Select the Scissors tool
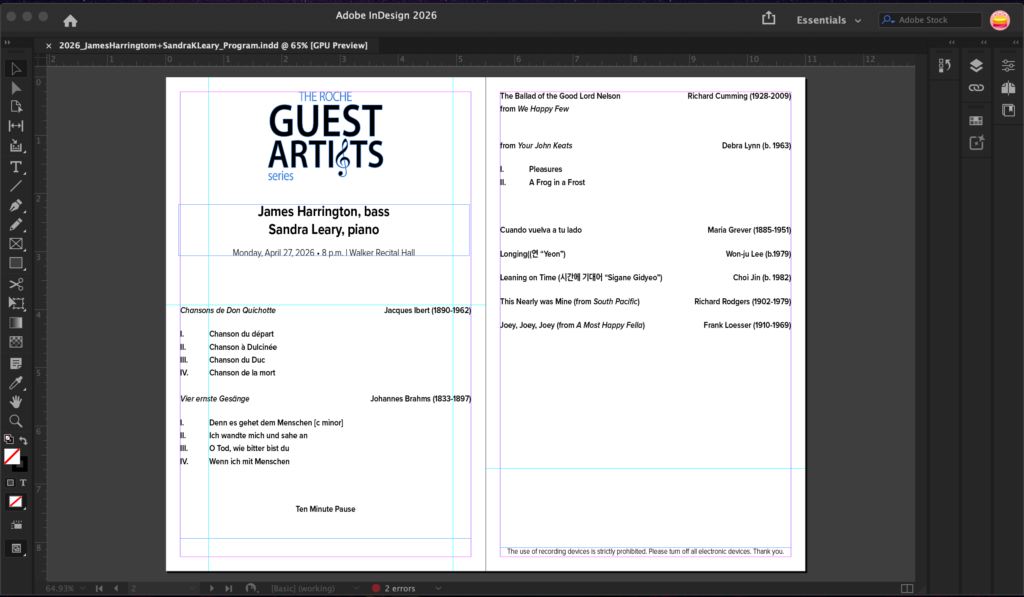The width and height of the screenshot is (1024, 597). click(x=16, y=284)
